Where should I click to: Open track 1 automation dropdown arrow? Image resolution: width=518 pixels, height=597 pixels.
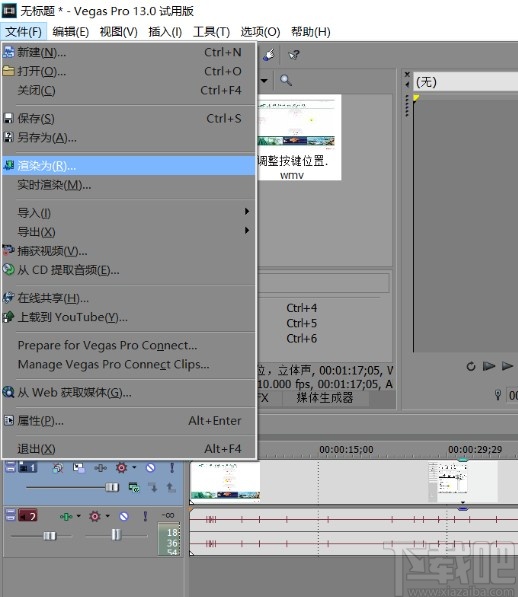134,467
